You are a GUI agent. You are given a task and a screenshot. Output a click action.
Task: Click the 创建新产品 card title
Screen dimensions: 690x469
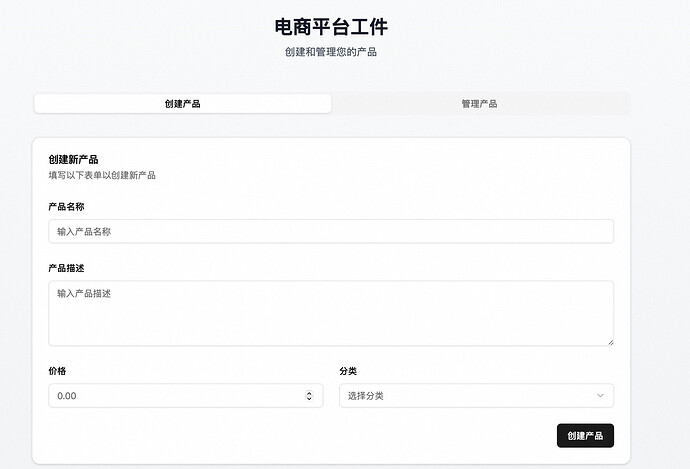click(x=73, y=159)
